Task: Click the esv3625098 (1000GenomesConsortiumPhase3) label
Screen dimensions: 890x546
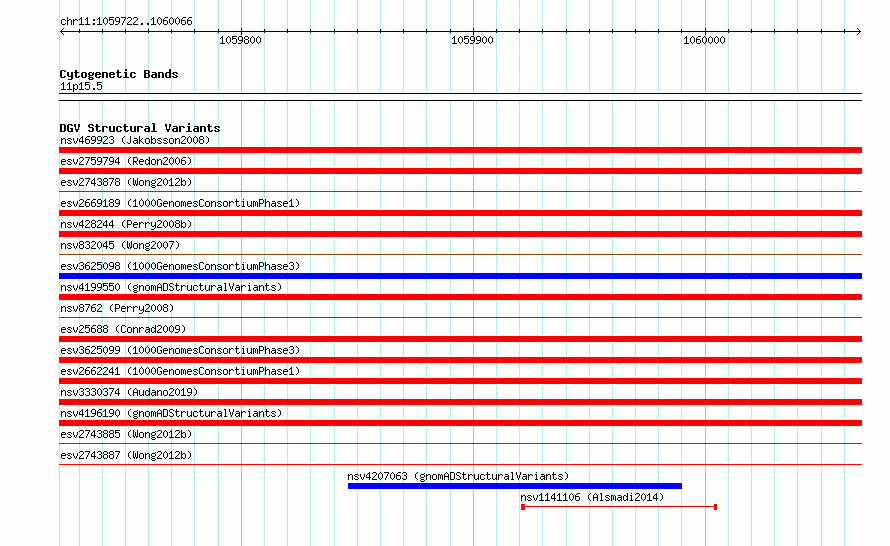Action: pyautogui.click(x=180, y=266)
